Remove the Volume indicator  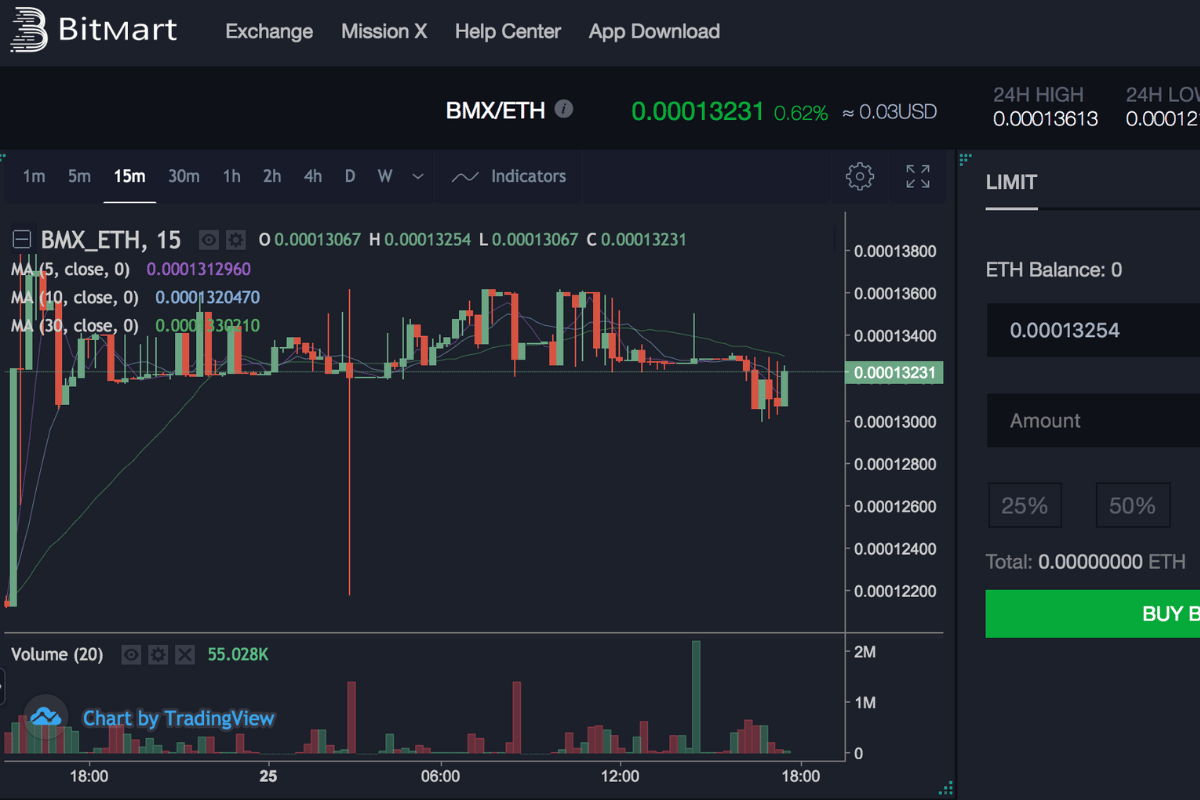185,655
